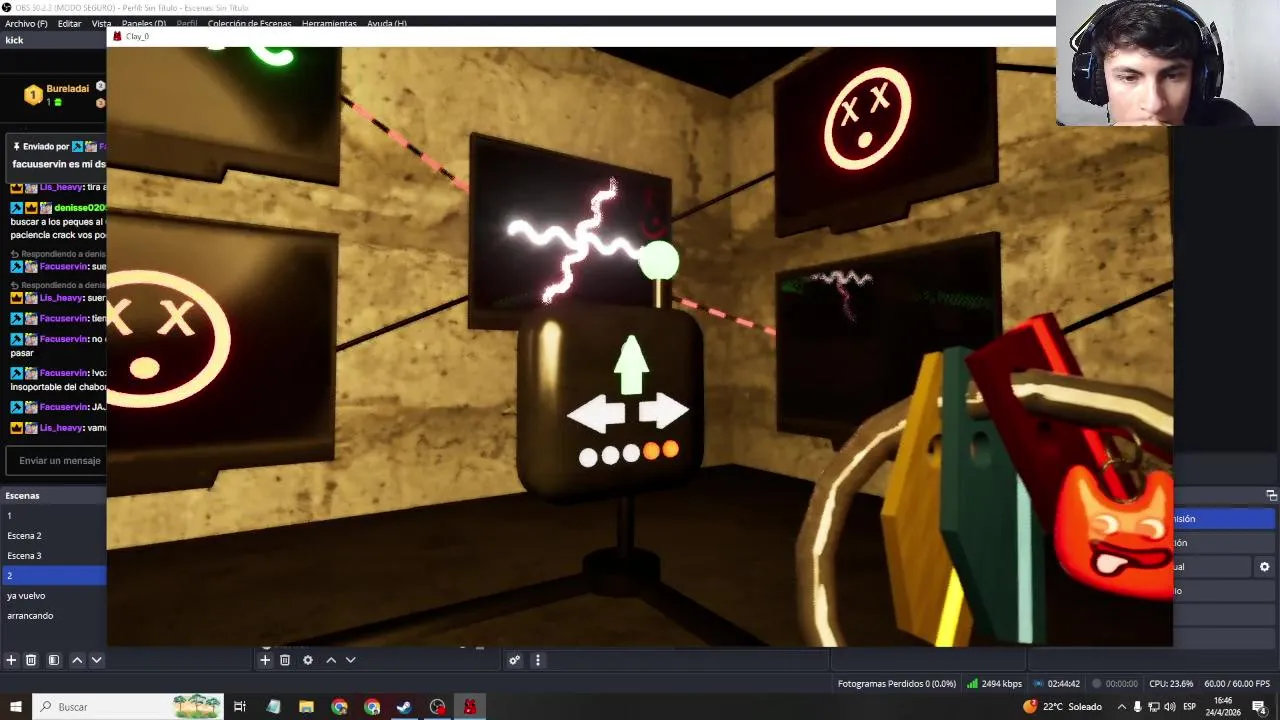This screenshot has height=720, width=1280.
Task: Select Escena 3 in scenes list
Action: click(x=53, y=556)
